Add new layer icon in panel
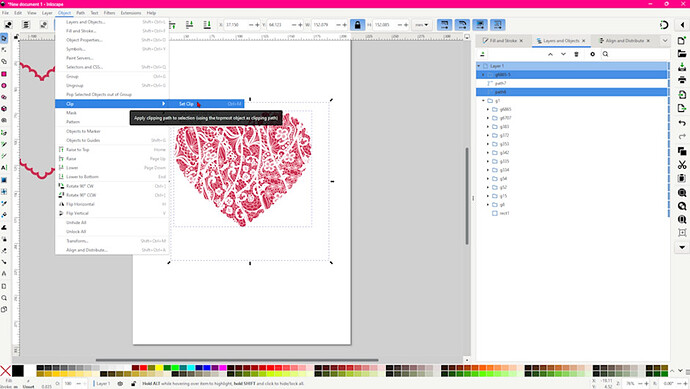Screen dimensions: 690x389 pyautogui.click(x=482, y=54)
